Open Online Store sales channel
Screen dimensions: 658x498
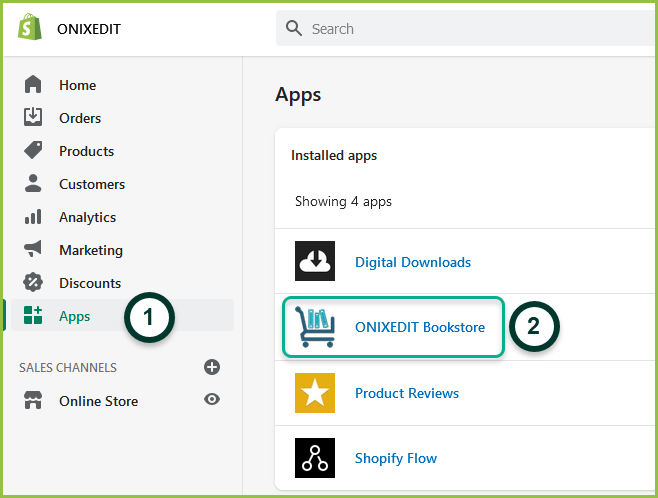pos(98,401)
